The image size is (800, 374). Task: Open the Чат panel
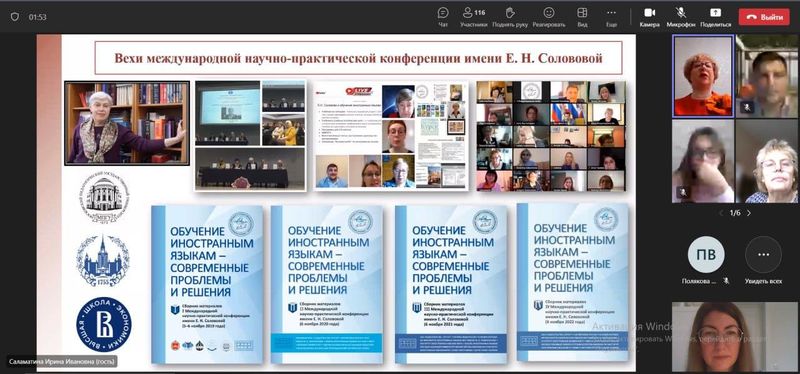(443, 16)
